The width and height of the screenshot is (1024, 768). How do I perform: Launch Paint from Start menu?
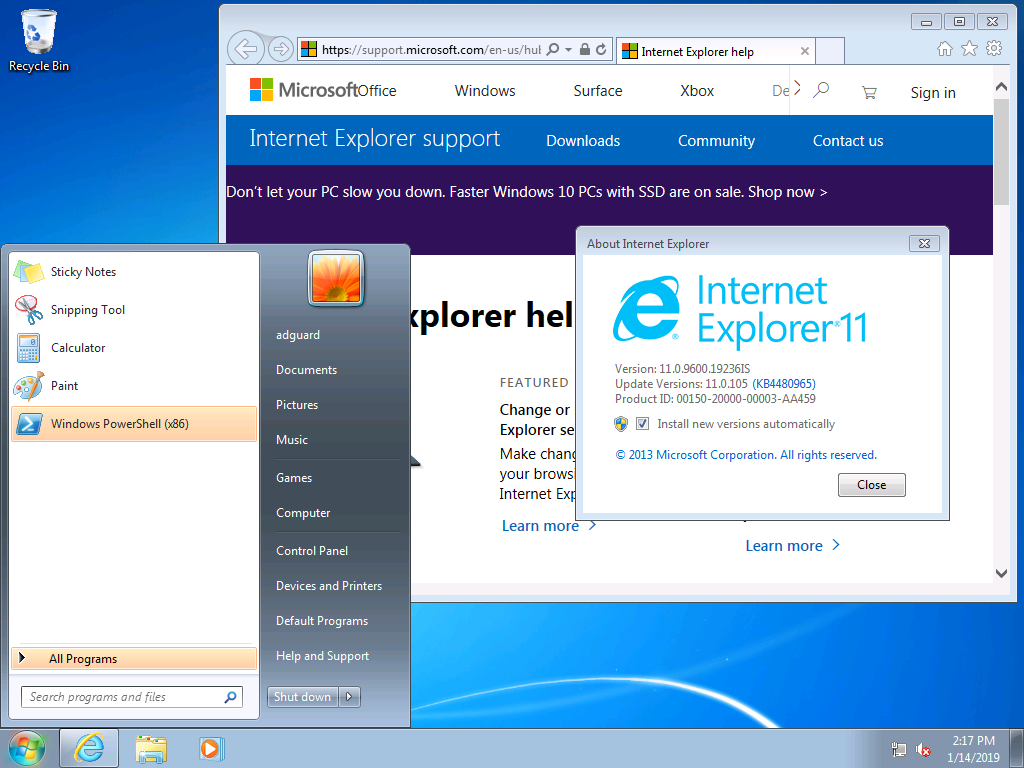pyautogui.click(x=134, y=385)
